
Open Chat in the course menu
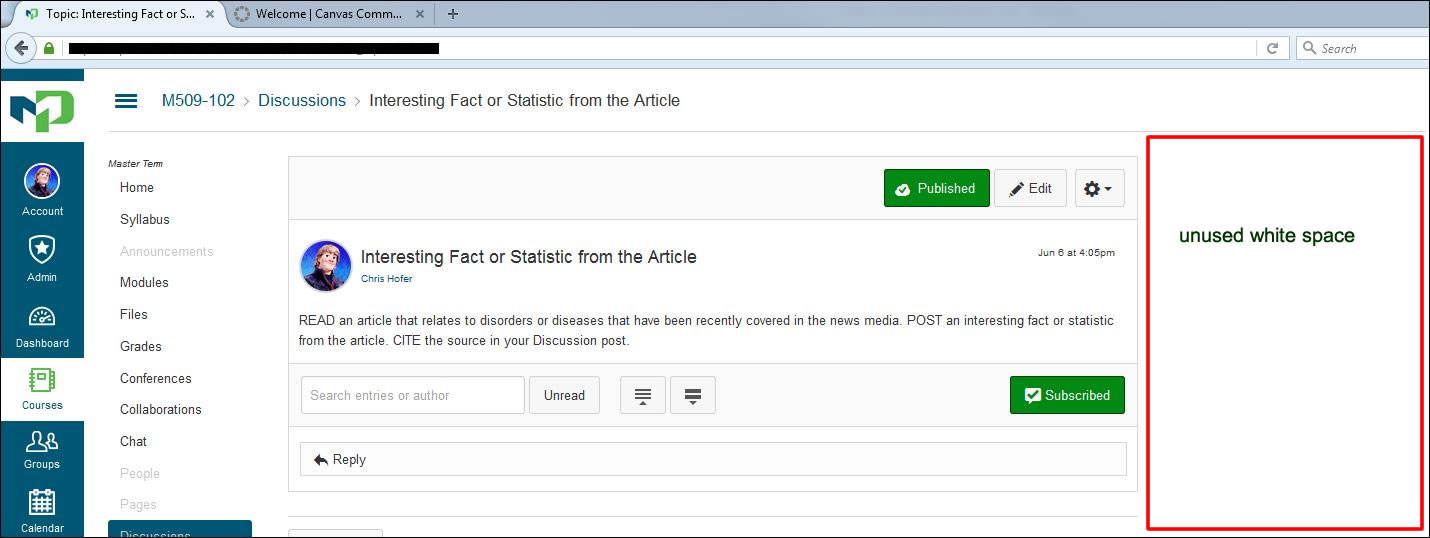coord(133,441)
